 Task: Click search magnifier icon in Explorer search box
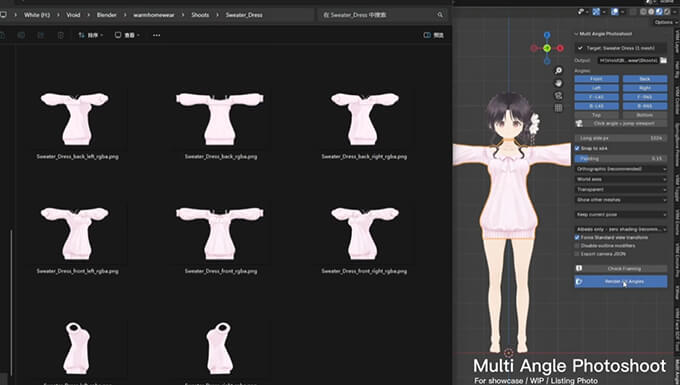click(440, 15)
